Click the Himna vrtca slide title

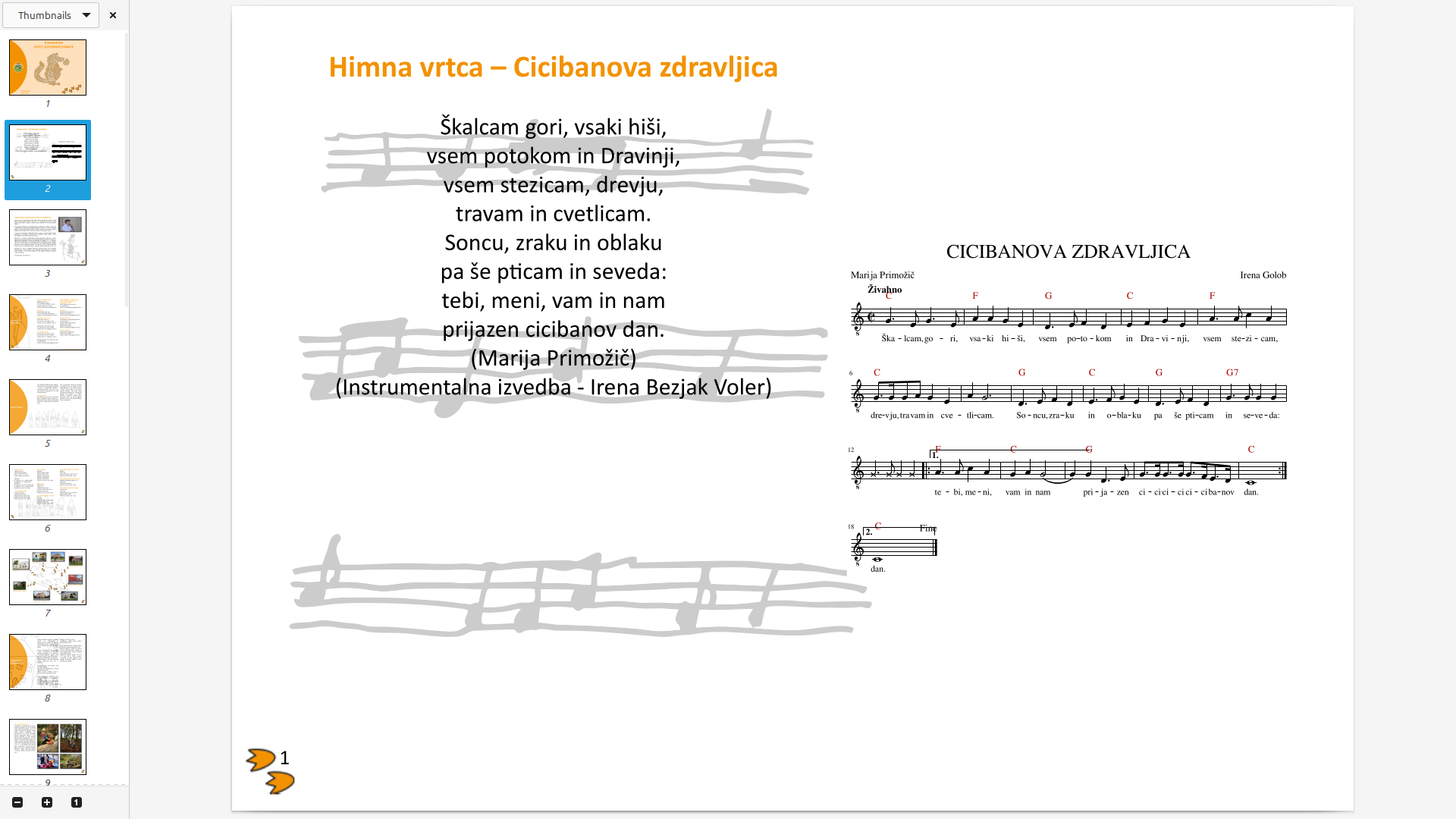point(553,67)
